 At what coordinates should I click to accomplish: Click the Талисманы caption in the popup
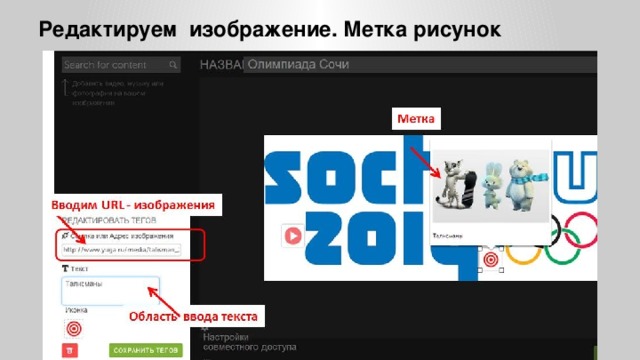pyautogui.click(x=447, y=236)
